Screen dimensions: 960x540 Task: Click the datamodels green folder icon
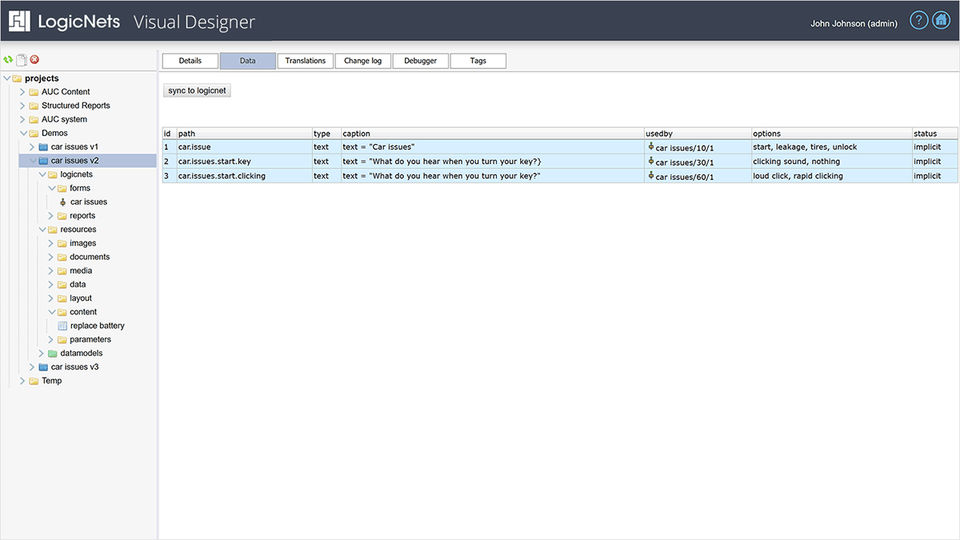click(53, 353)
